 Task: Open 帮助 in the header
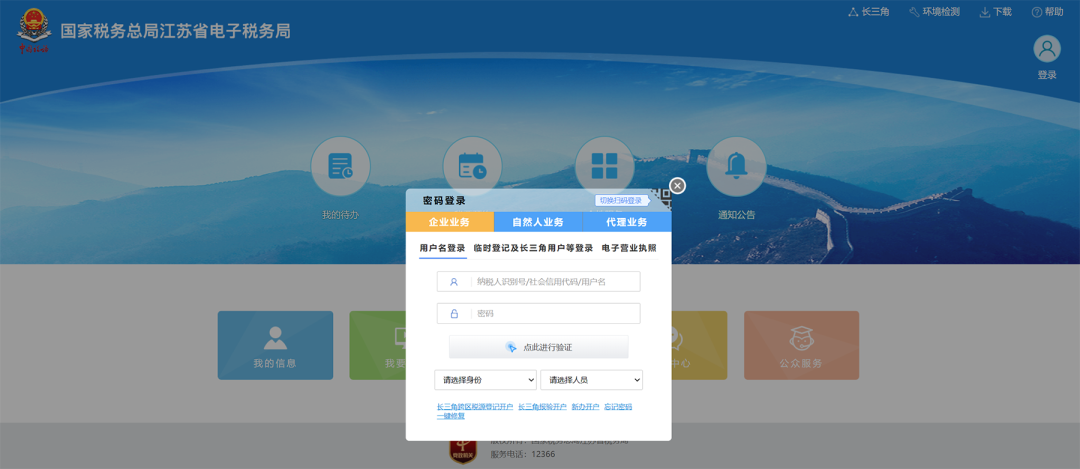[1054, 12]
